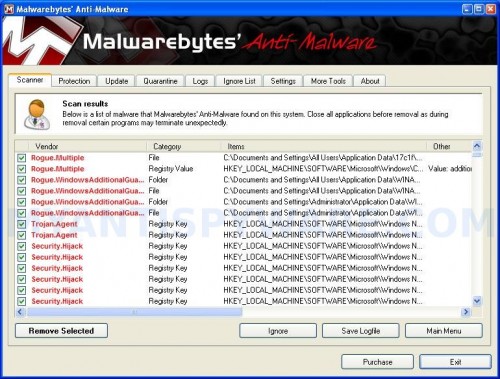This screenshot has height=379, width=500.
Task: Click the scroll up arrow in results list
Action: click(x=477, y=146)
